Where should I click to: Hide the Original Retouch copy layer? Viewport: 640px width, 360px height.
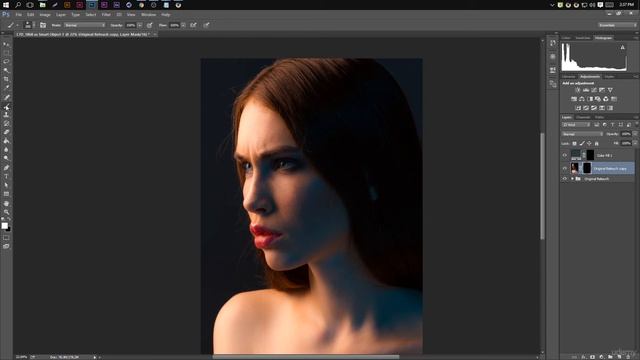click(565, 168)
